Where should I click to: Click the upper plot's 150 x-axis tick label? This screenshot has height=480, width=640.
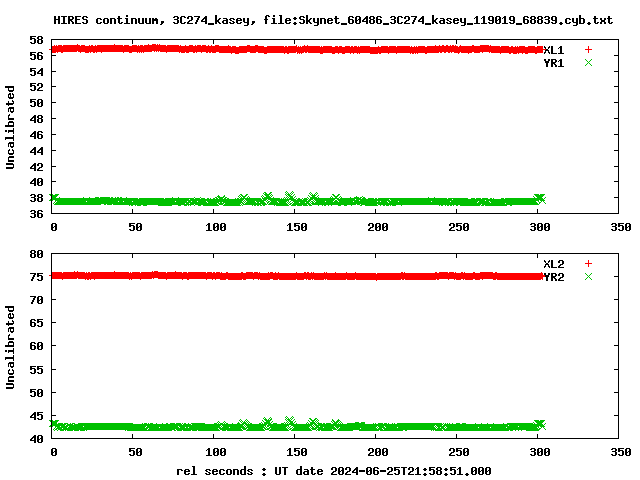[297, 227]
